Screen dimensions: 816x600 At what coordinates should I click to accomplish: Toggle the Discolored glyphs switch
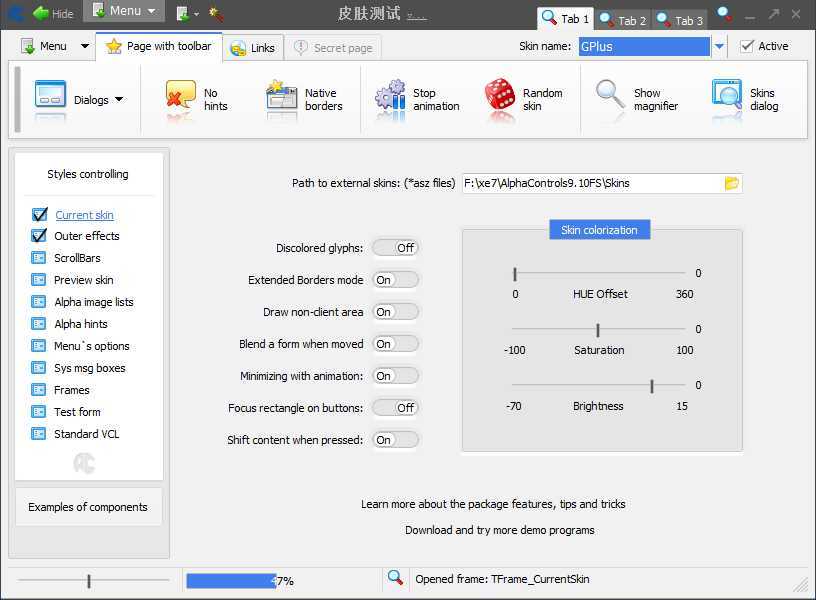click(x=395, y=248)
